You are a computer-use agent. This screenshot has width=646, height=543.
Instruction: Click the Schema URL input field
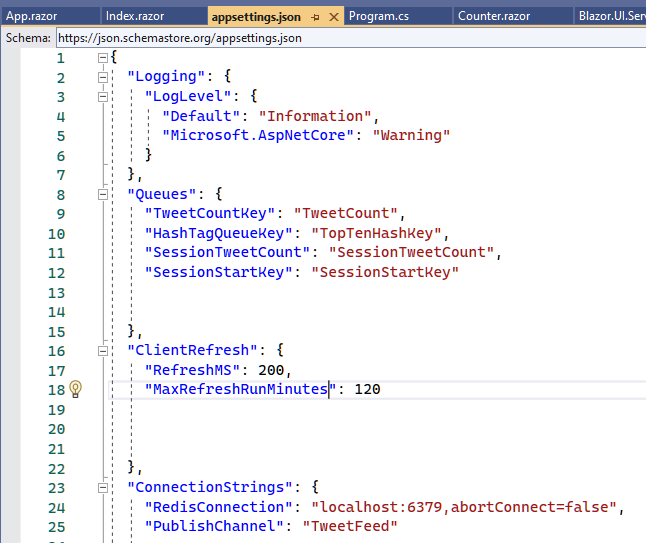point(351,38)
